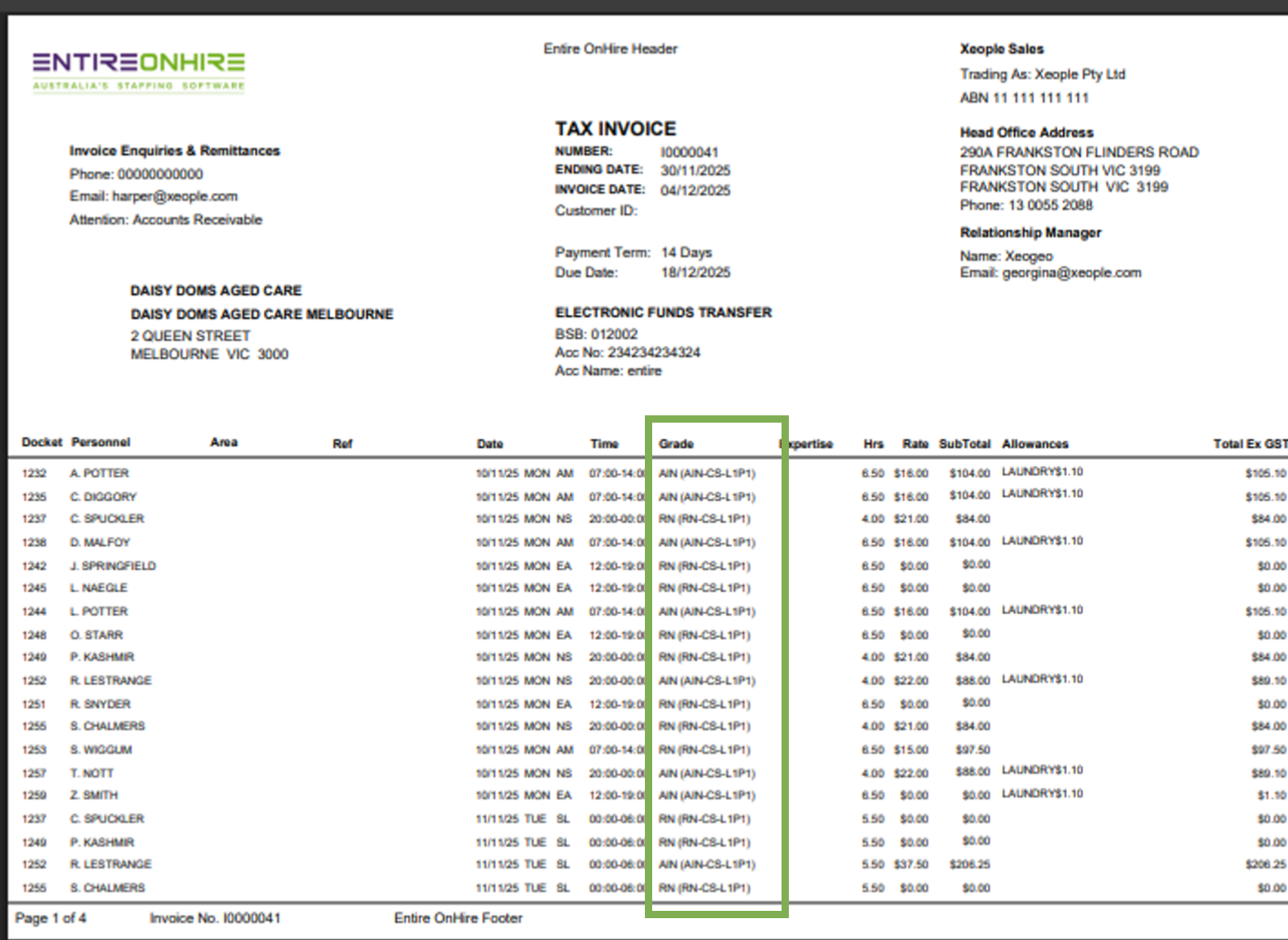Select the Total Ex GST column header
This screenshot has height=940, width=1288.
(x=1249, y=444)
